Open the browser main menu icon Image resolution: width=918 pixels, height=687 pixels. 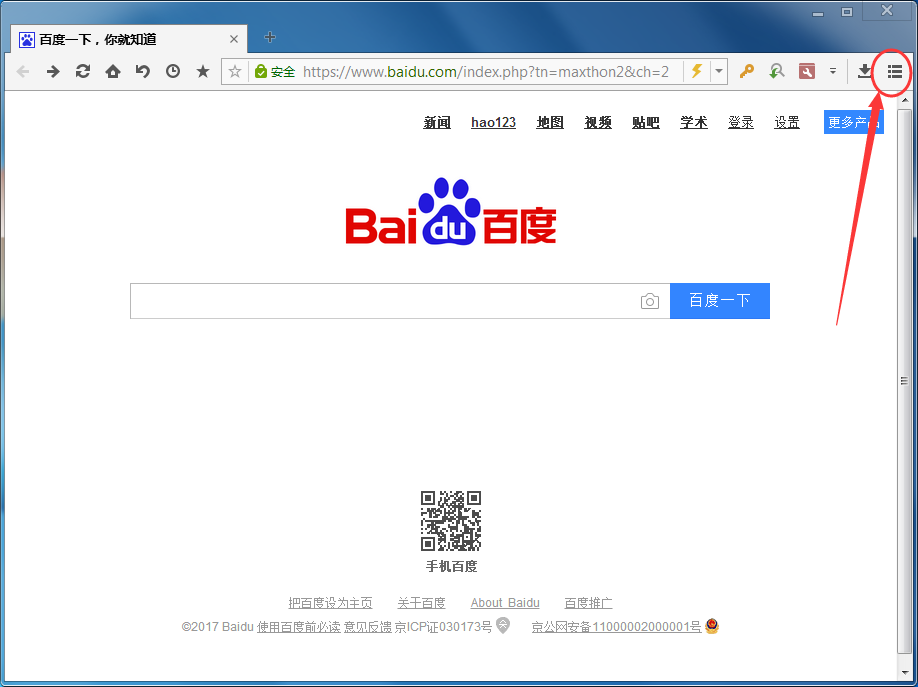[895, 71]
